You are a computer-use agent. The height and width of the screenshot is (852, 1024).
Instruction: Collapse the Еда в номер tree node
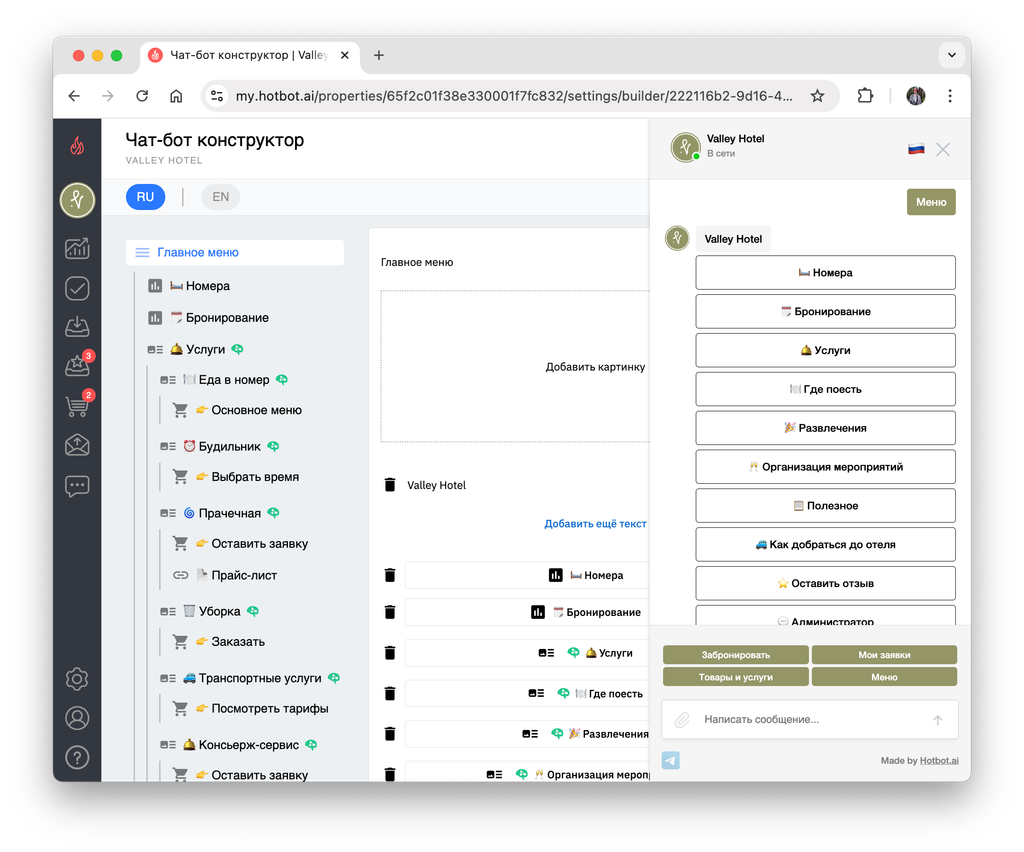[168, 379]
